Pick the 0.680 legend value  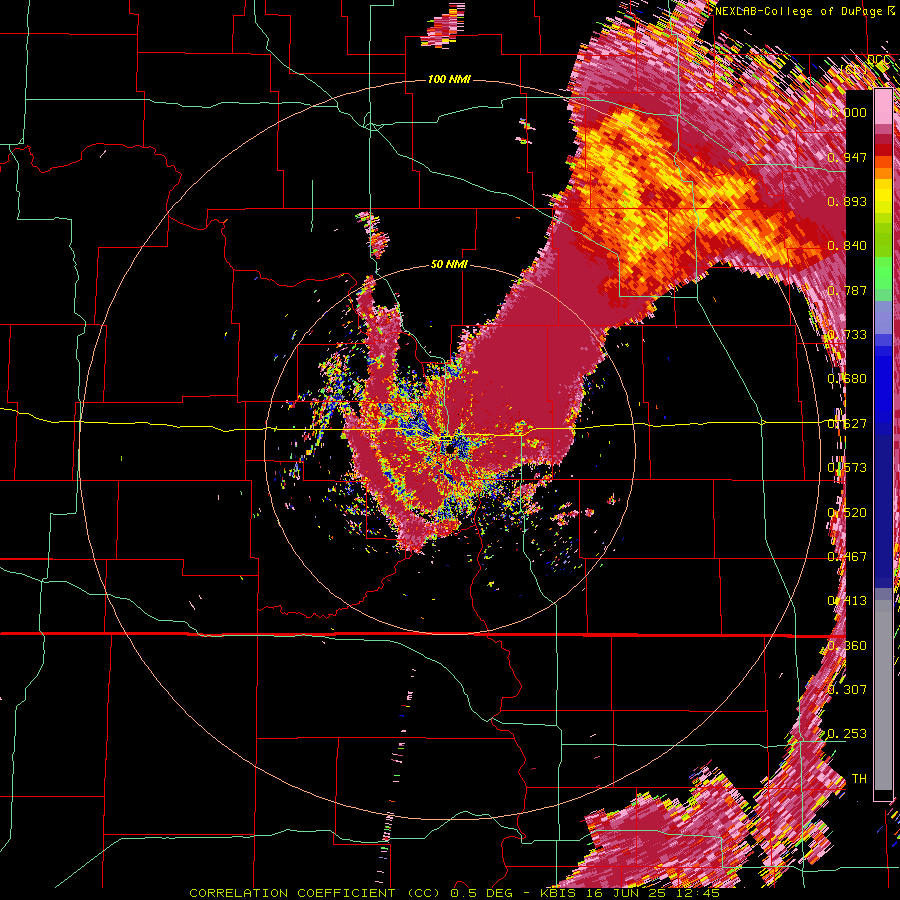tap(847, 379)
